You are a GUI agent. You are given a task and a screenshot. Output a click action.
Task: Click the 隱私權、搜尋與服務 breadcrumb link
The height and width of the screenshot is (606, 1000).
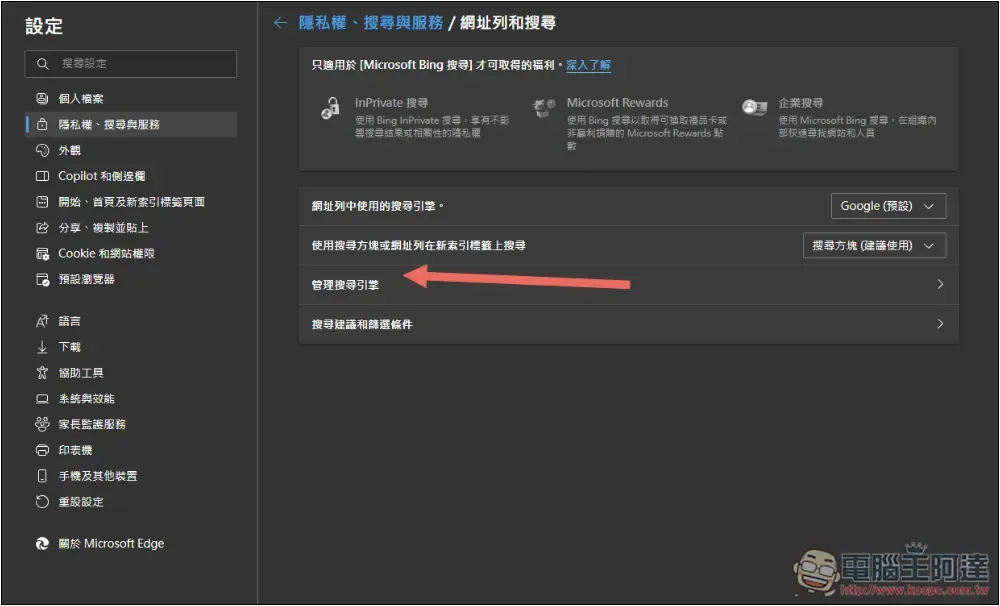[x=371, y=23]
